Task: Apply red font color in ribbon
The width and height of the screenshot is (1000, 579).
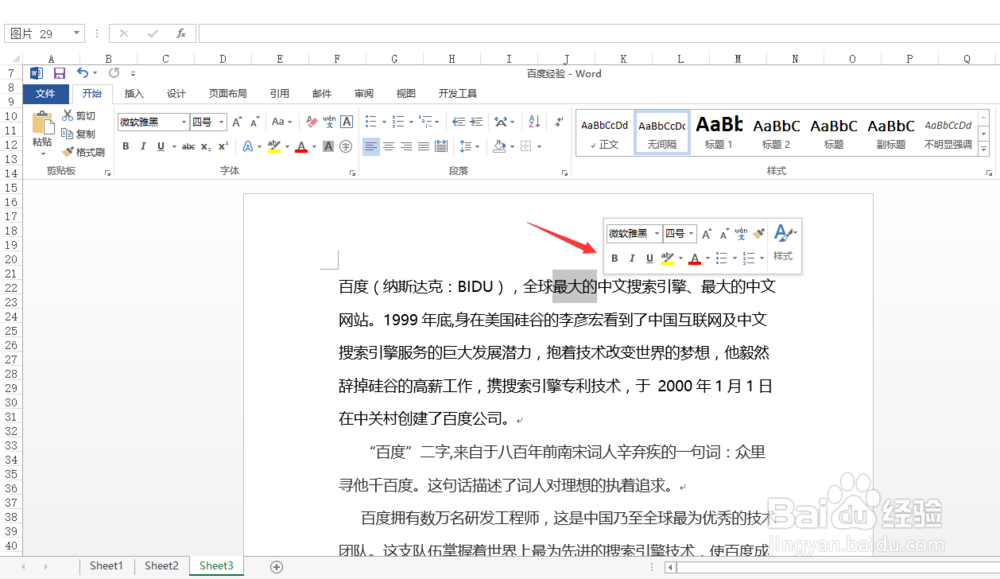Action: tap(302, 147)
